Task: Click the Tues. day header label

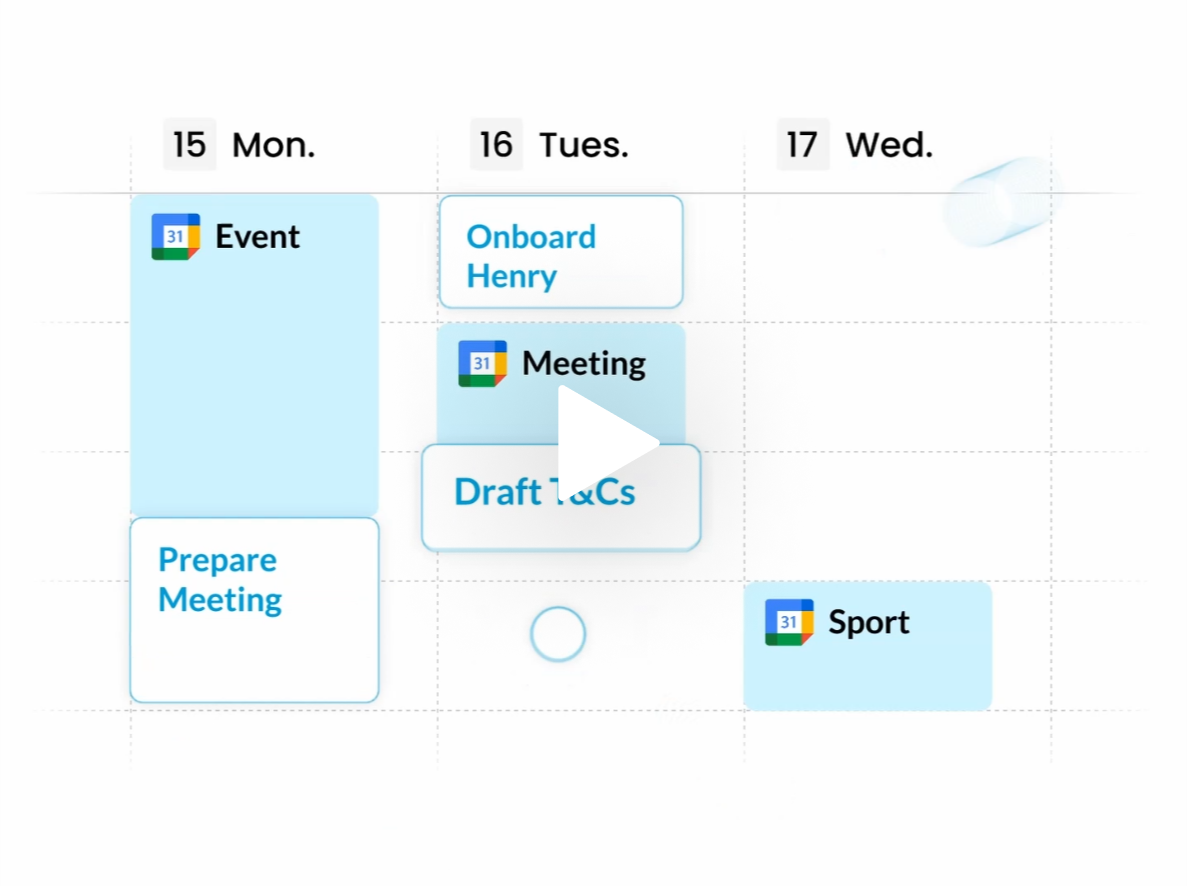Action: (584, 146)
